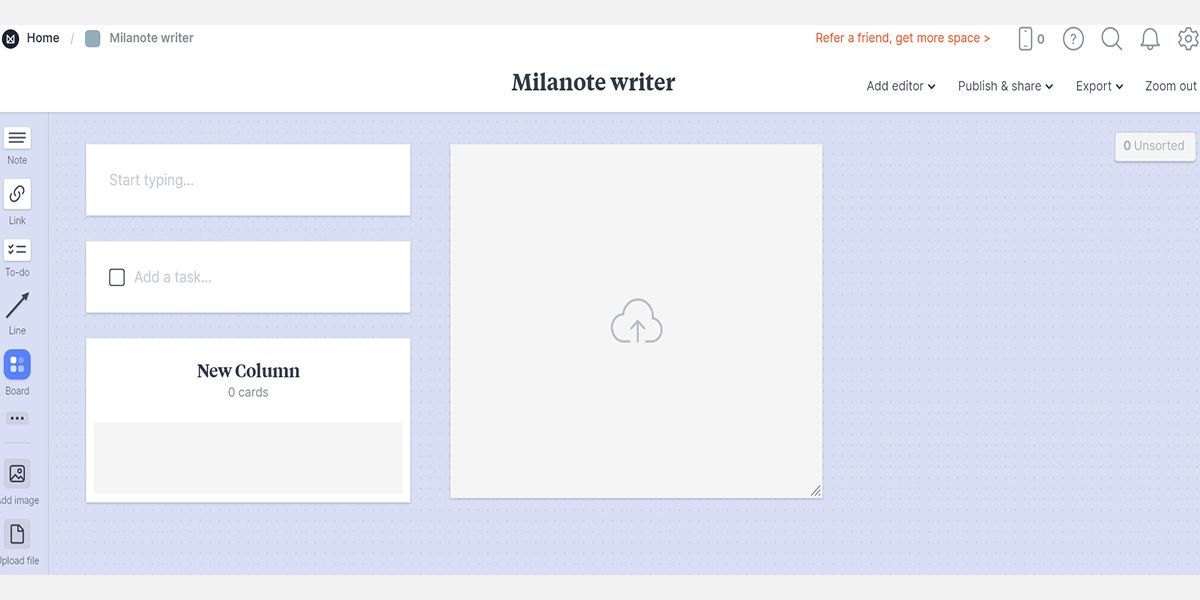The width and height of the screenshot is (1200, 600).
Task: Click Milanote writer breadcrumb item
Action: pyautogui.click(x=150, y=38)
